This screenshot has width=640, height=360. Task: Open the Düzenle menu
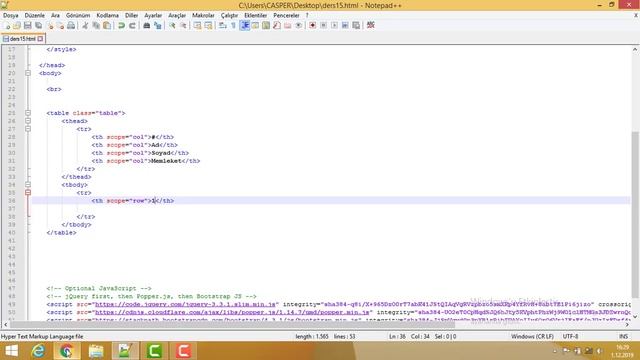tap(35, 15)
